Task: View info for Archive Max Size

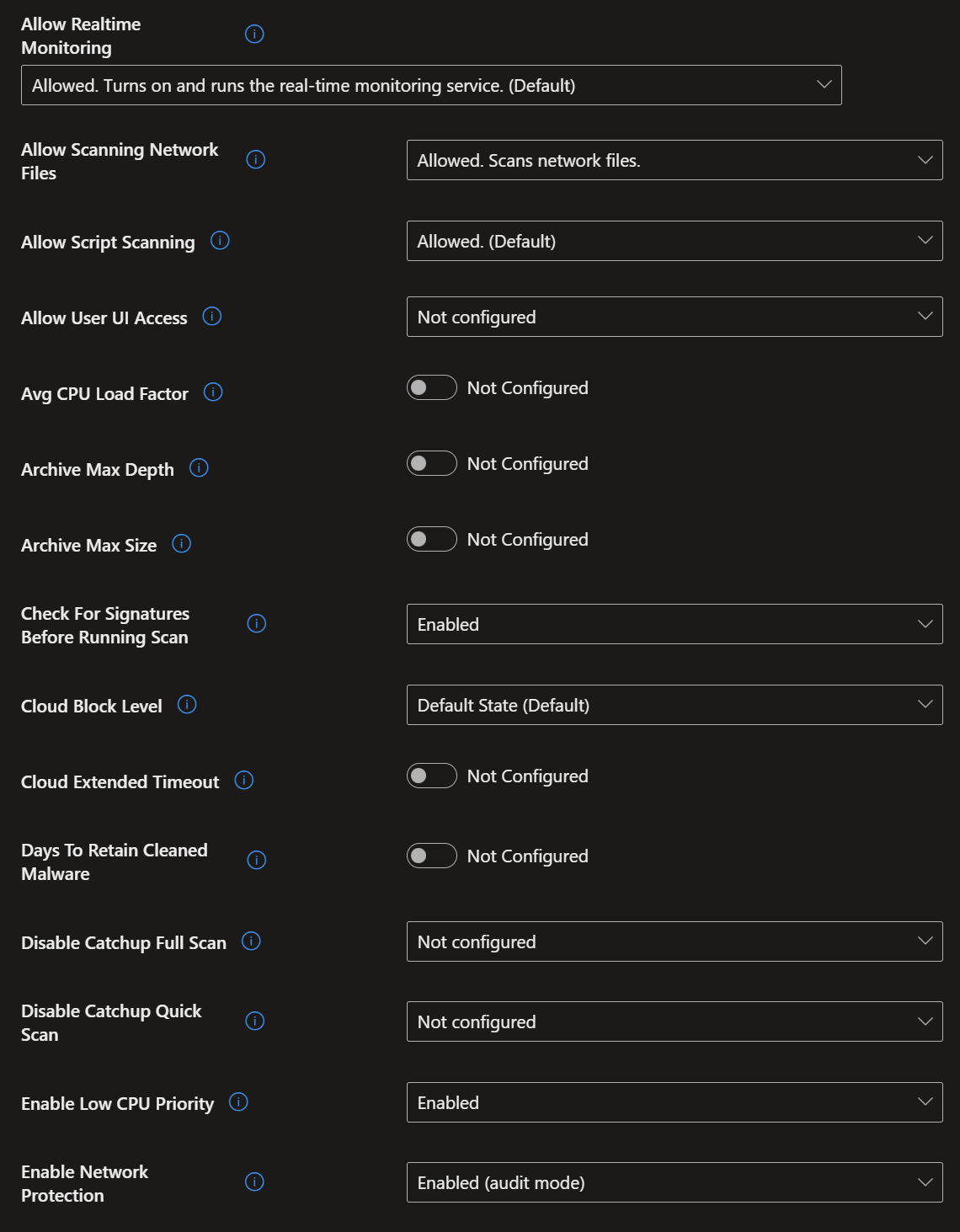Action: pos(182,544)
